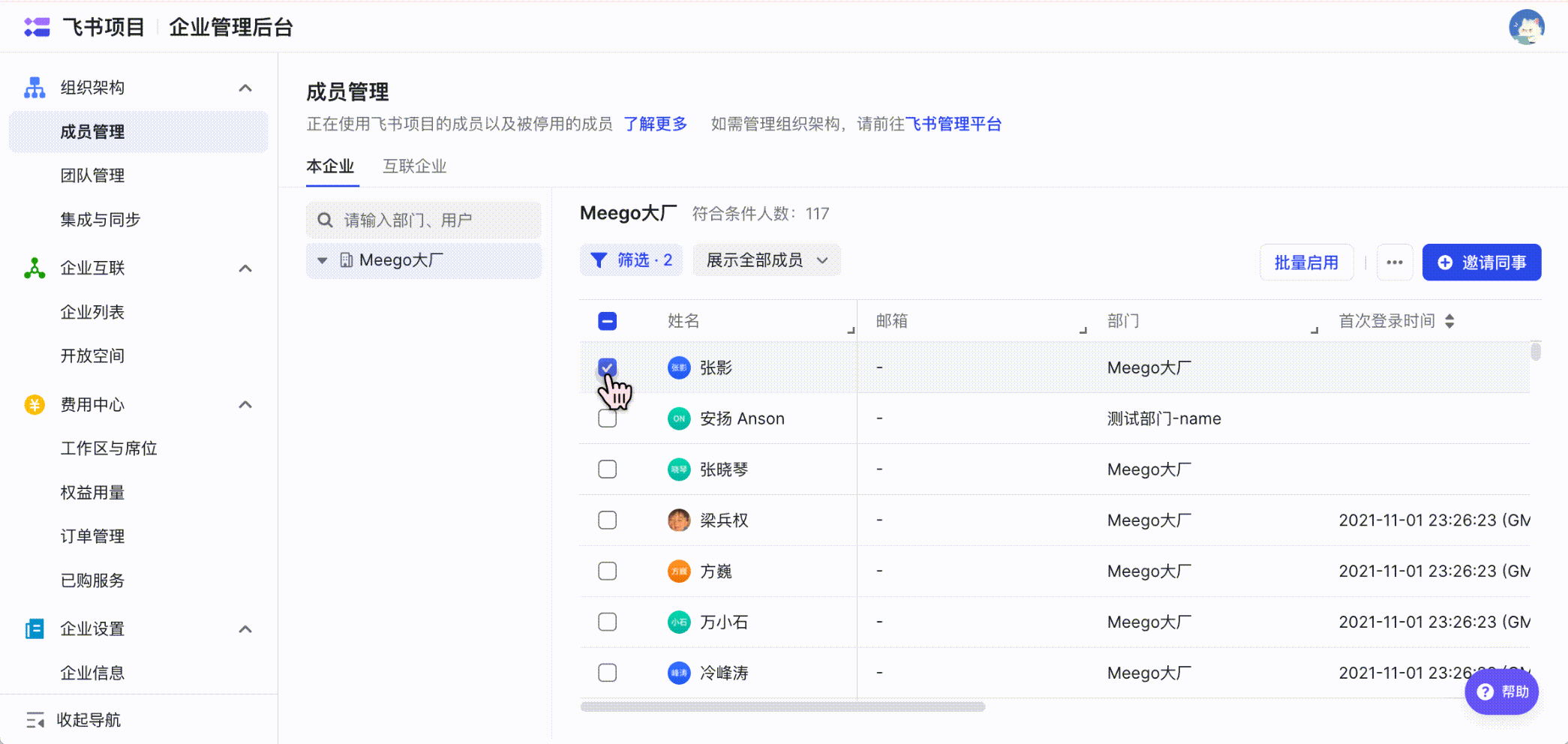Click 安扬 Anson's avatar
Viewport: 1568px width, 744px height.
679,418
